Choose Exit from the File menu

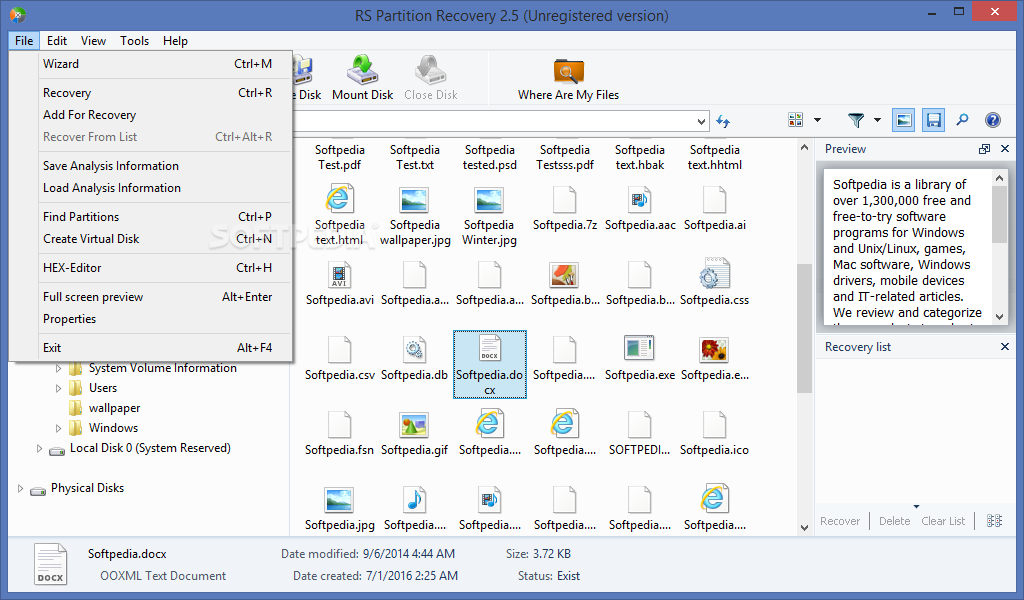tap(151, 348)
